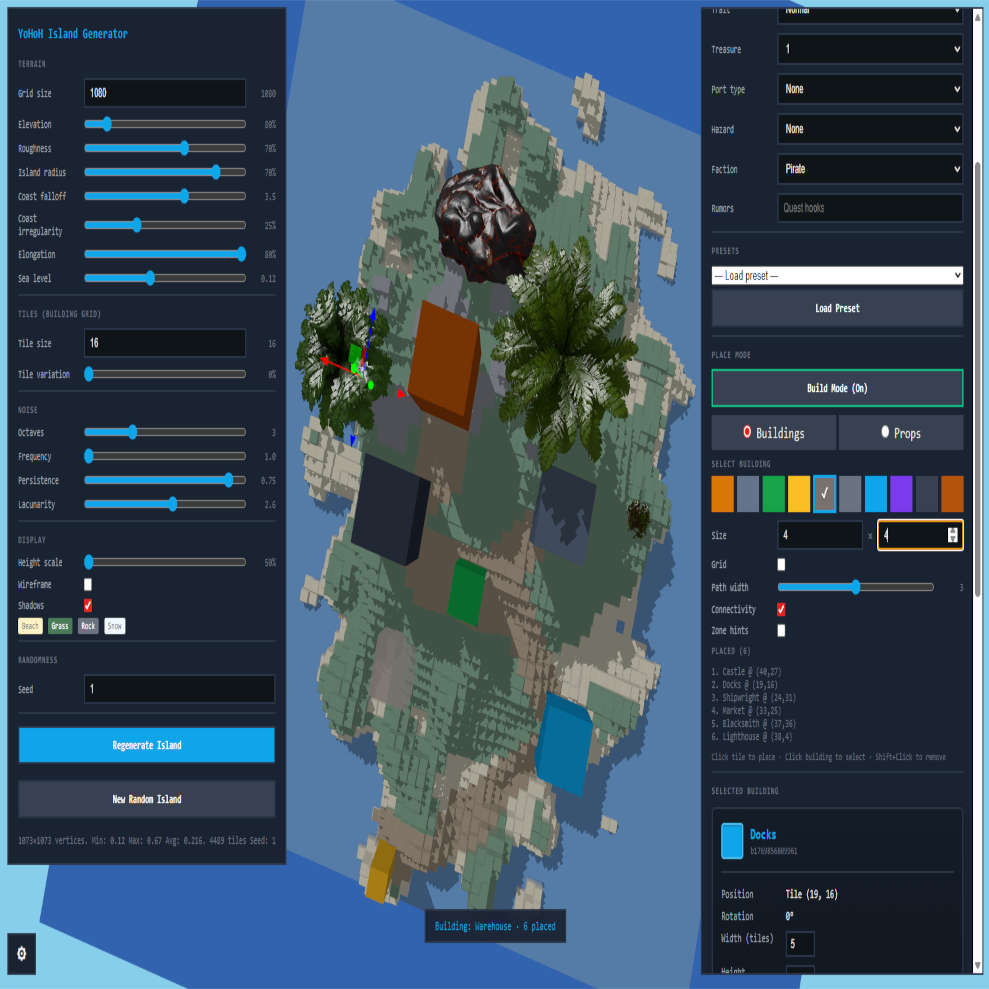Open the Load preset selector
This screenshot has width=989, height=989.
click(837, 274)
